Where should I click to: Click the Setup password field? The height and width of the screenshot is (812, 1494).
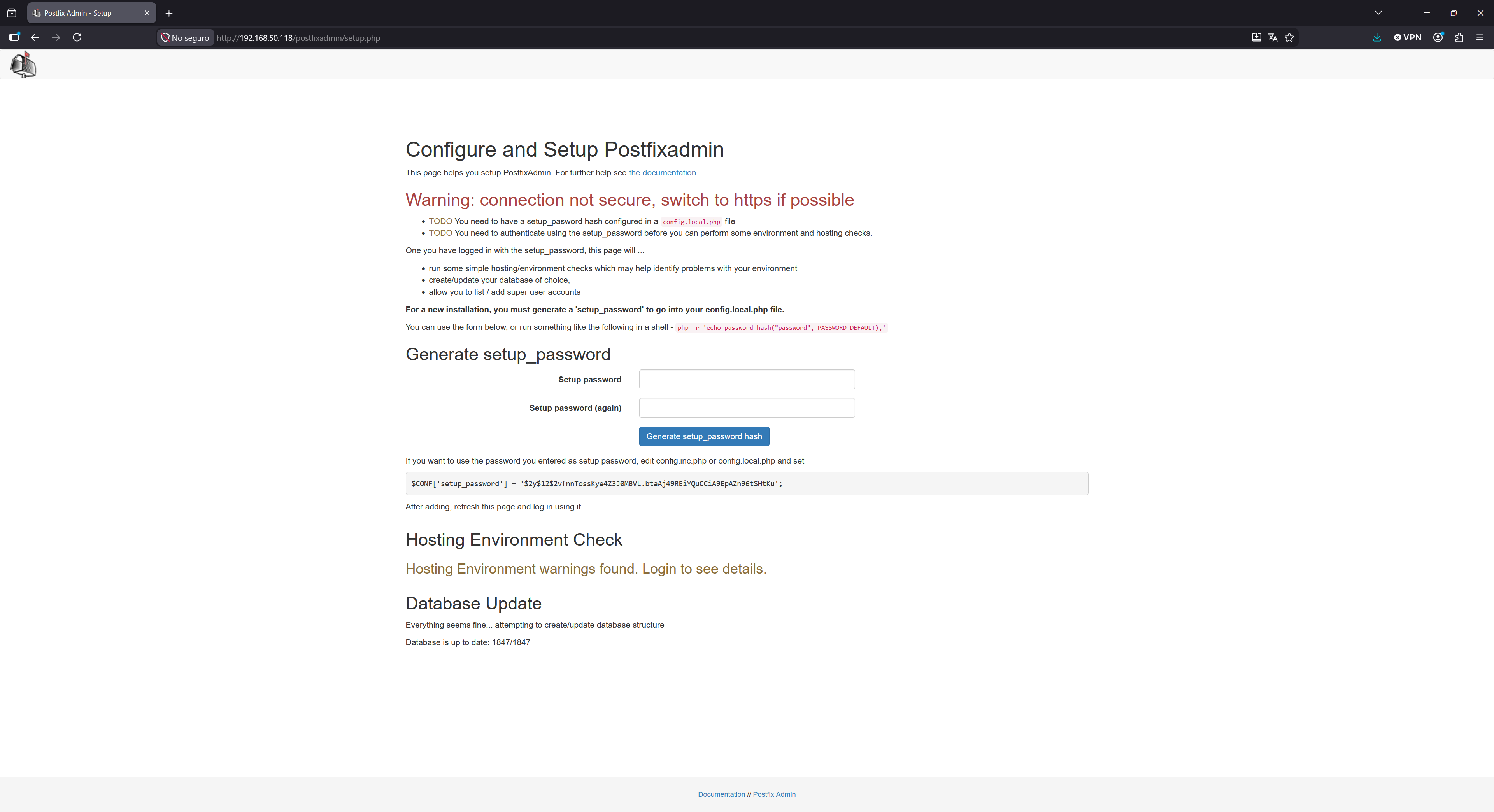tap(747, 379)
